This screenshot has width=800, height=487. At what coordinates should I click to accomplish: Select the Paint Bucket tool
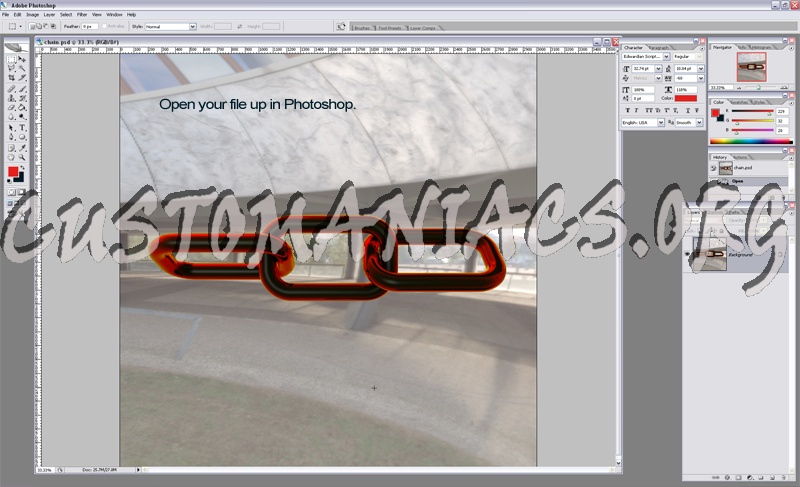pyautogui.click(x=22, y=108)
